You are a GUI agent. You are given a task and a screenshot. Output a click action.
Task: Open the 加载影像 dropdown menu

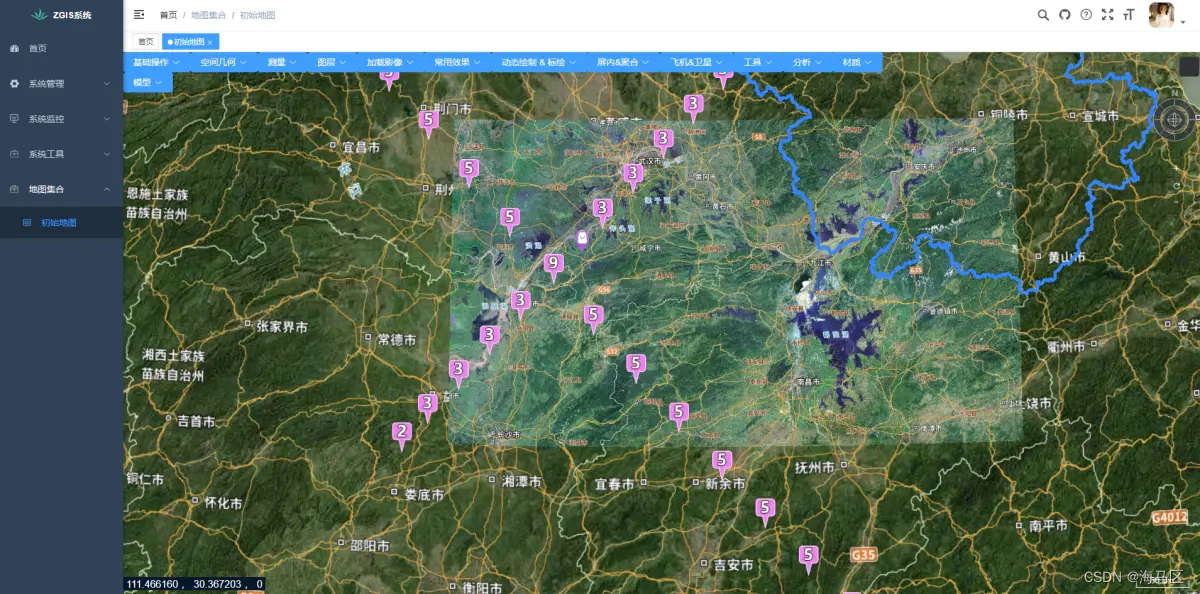(x=390, y=62)
